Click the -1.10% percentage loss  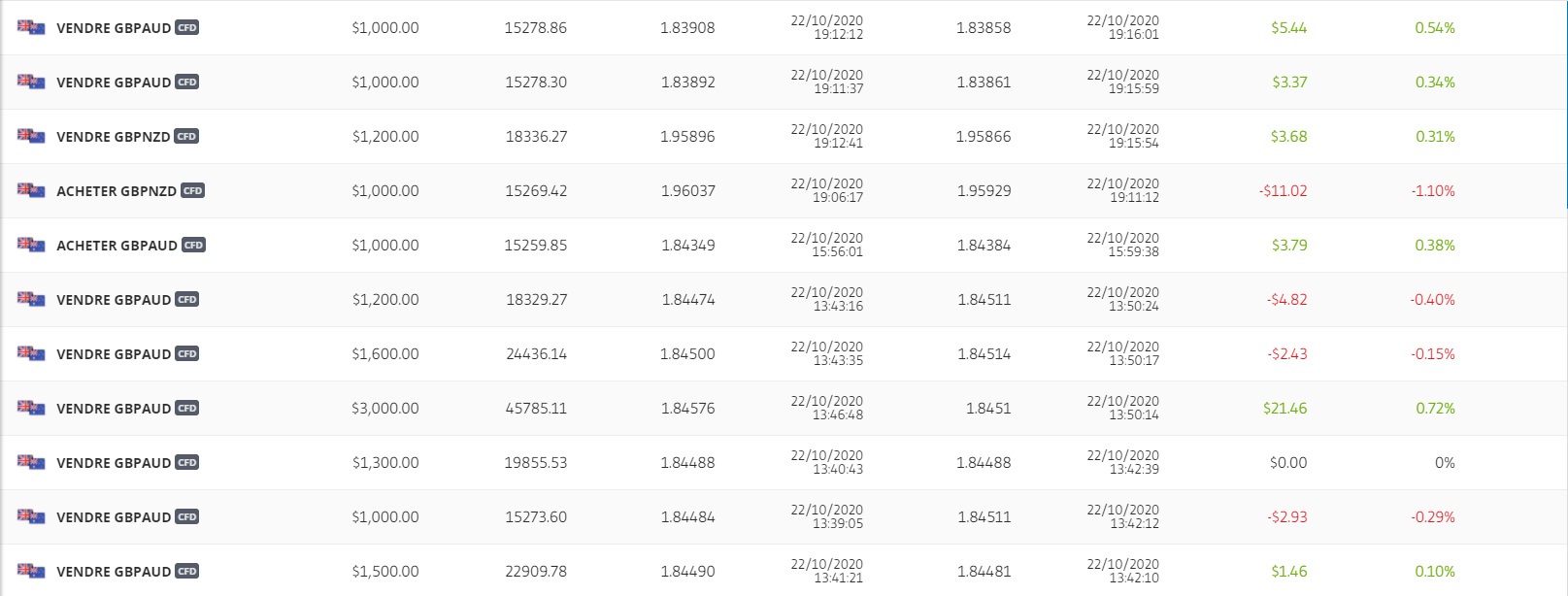pyautogui.click(x=1433, y=191)
